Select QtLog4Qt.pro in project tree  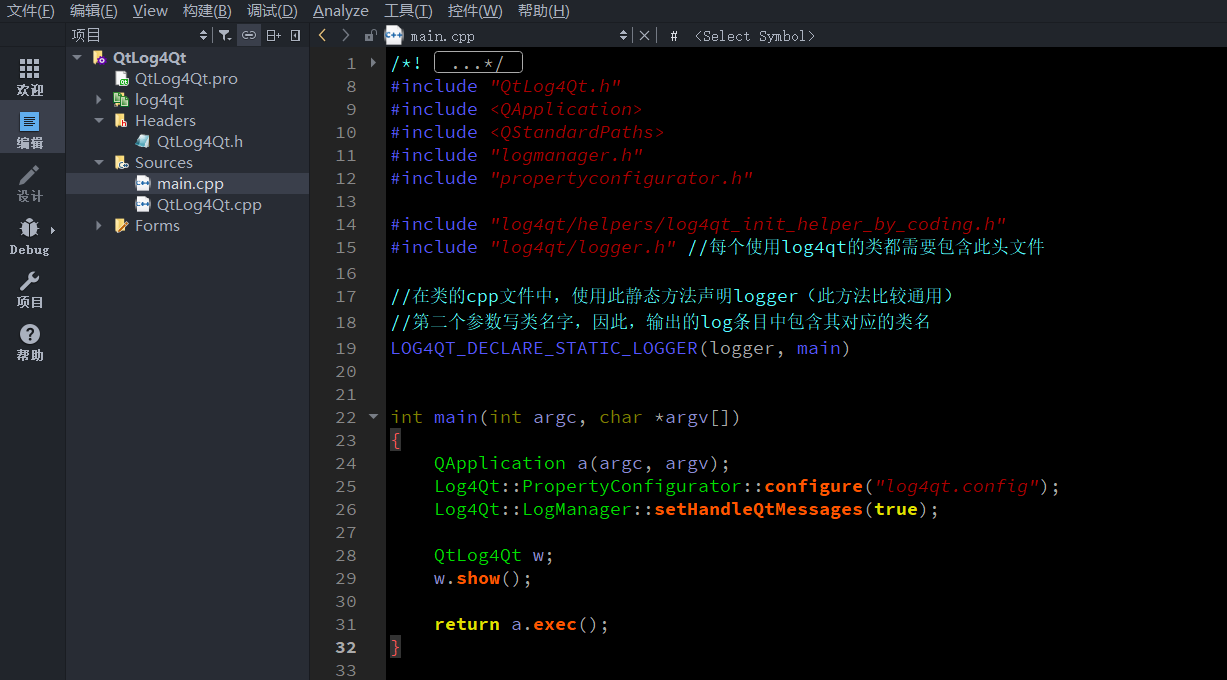(x=186, y=78)
